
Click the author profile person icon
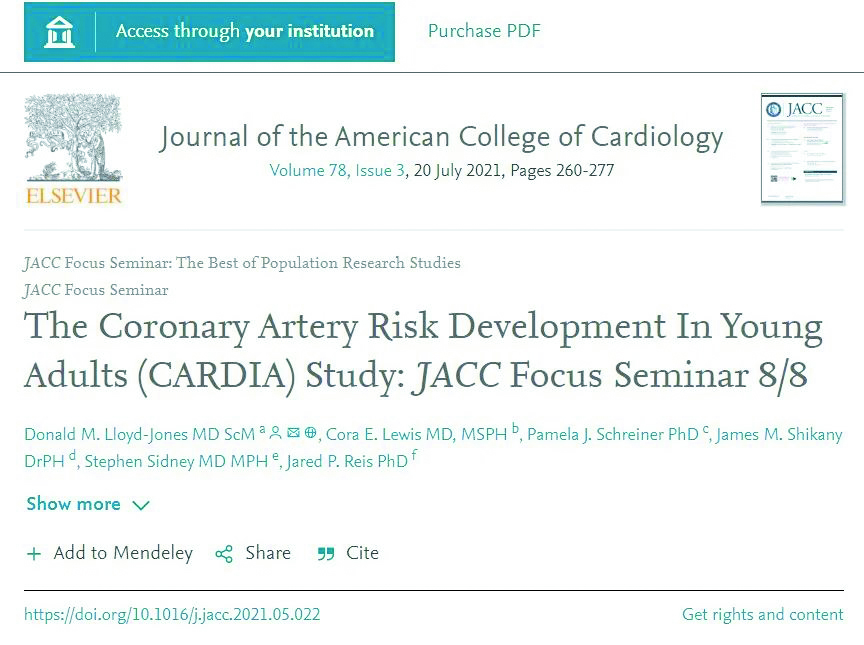(276, 433)
